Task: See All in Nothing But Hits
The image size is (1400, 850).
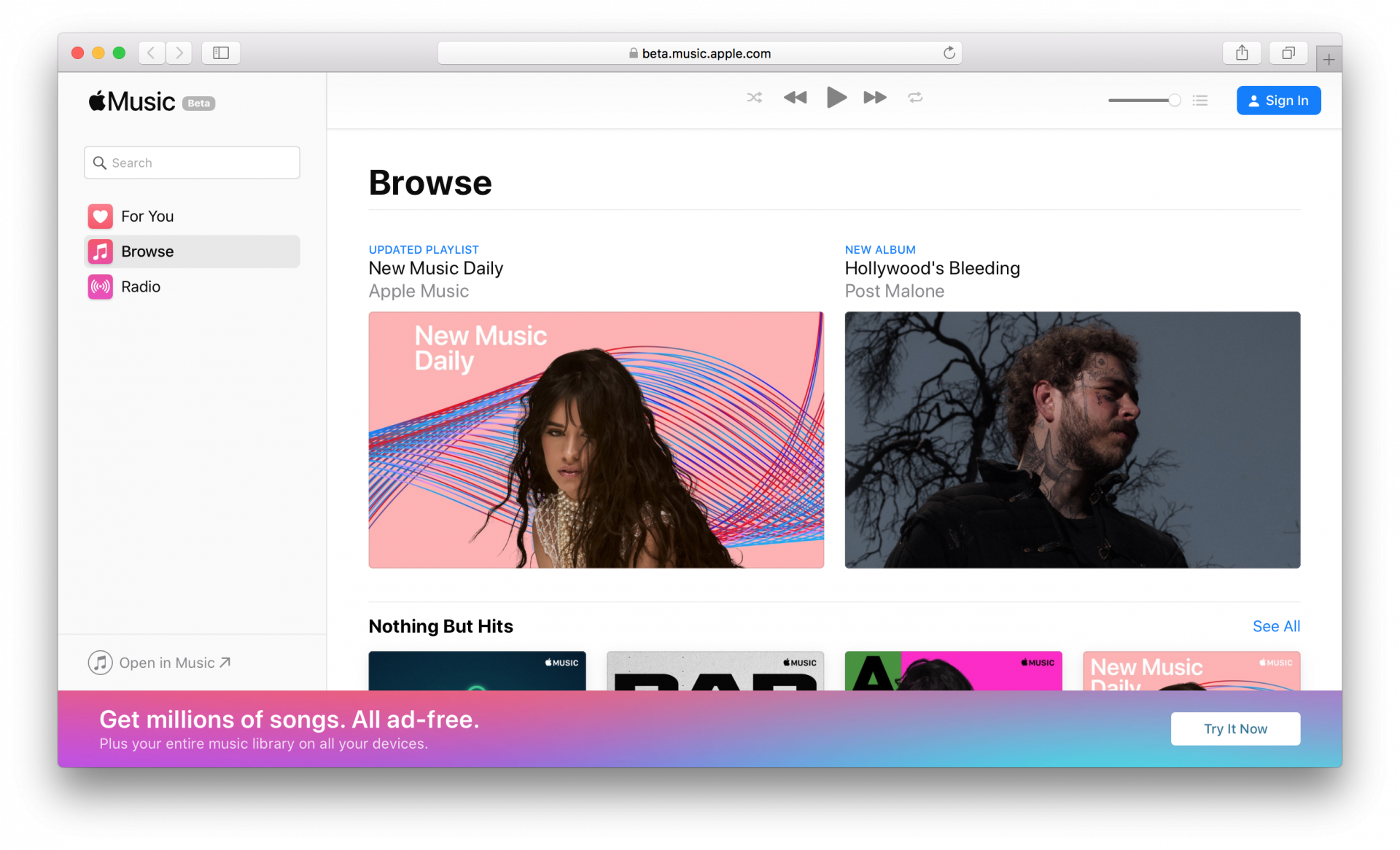Action: 1276,626
